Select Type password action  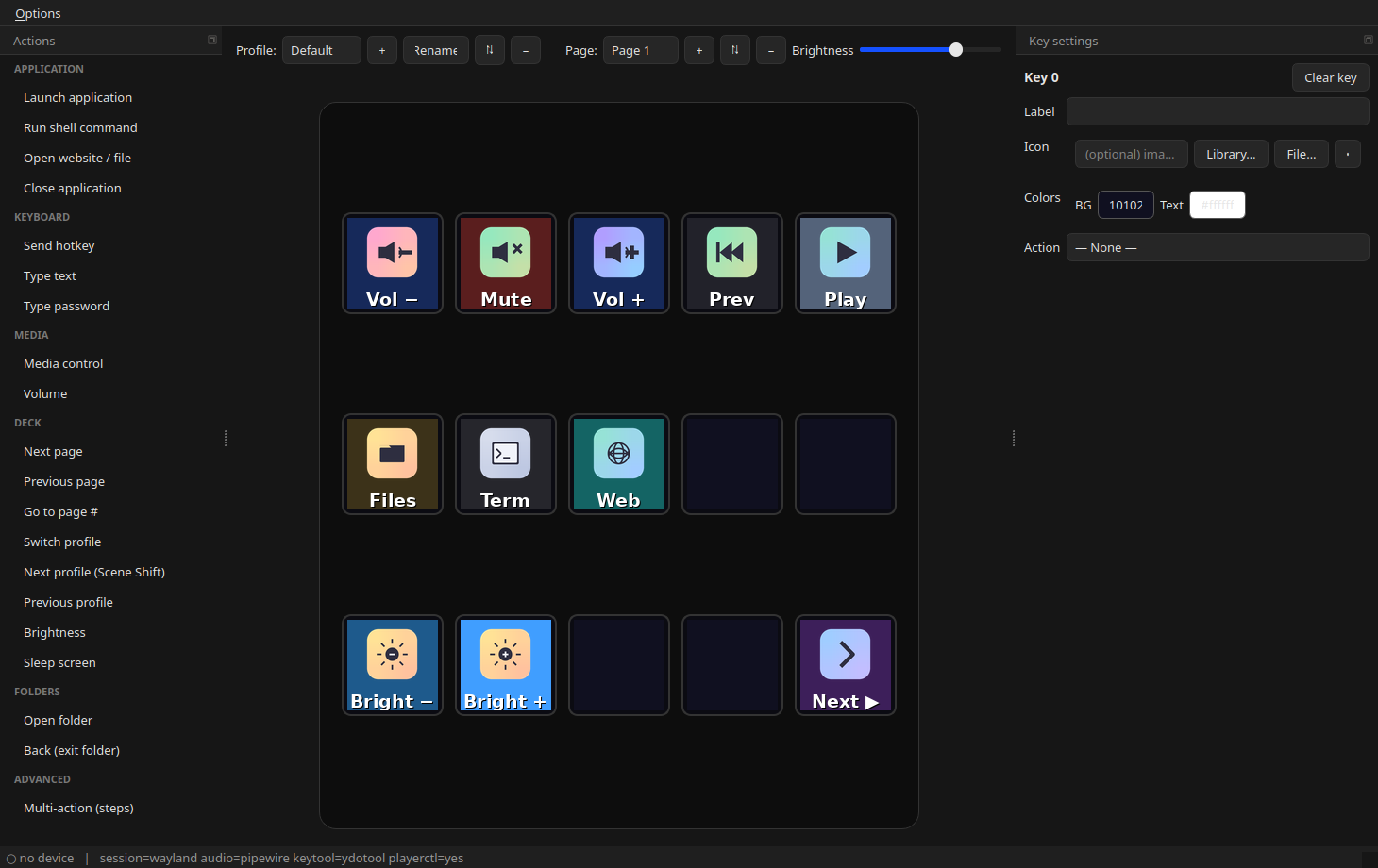[x=111, y=306]
